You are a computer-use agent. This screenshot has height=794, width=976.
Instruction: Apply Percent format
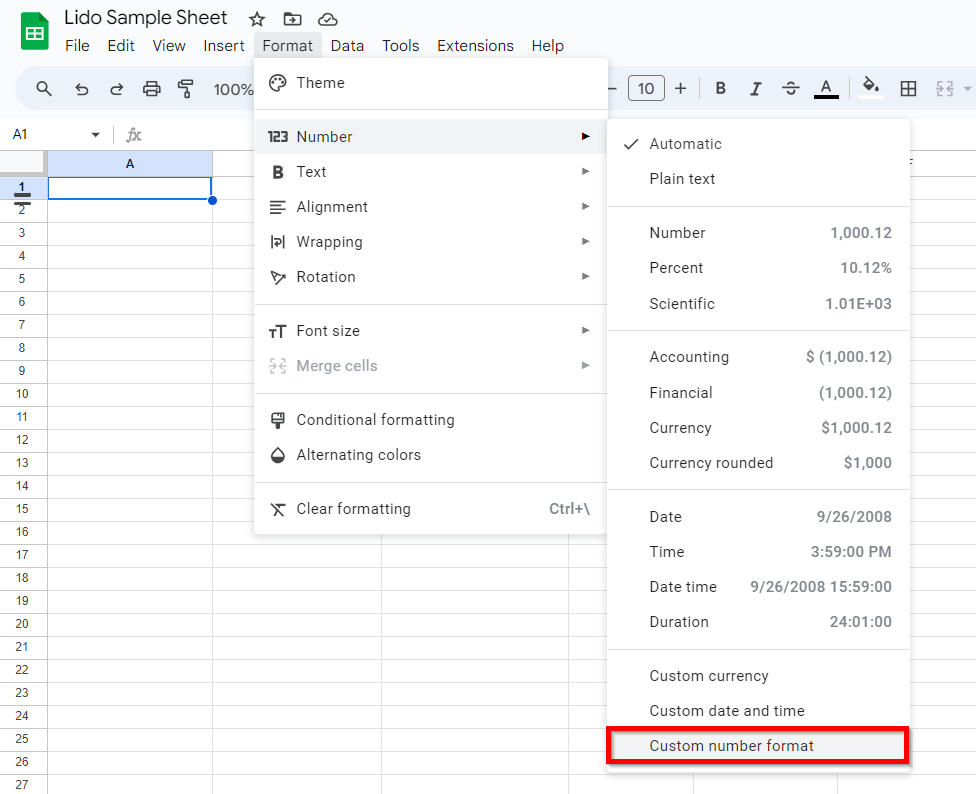pyautogui.click(x=758, y=268)
